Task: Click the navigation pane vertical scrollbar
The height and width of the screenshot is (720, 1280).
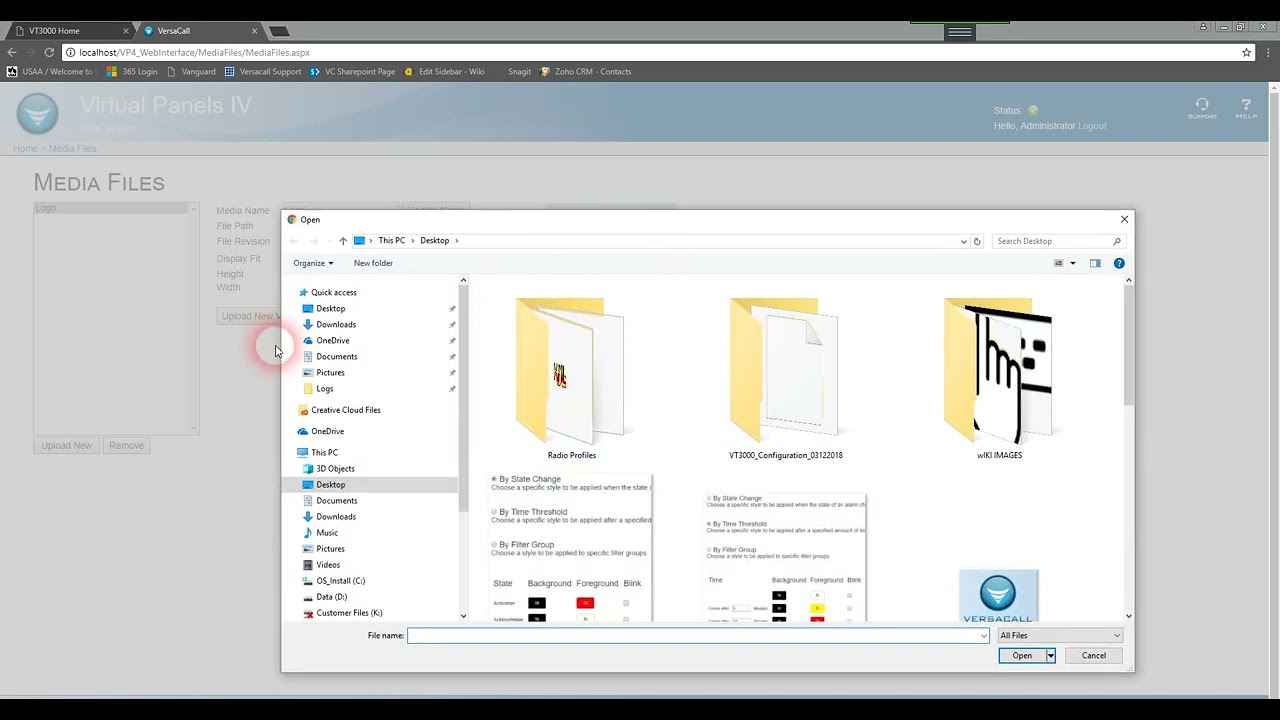Action: pos(463,448)
